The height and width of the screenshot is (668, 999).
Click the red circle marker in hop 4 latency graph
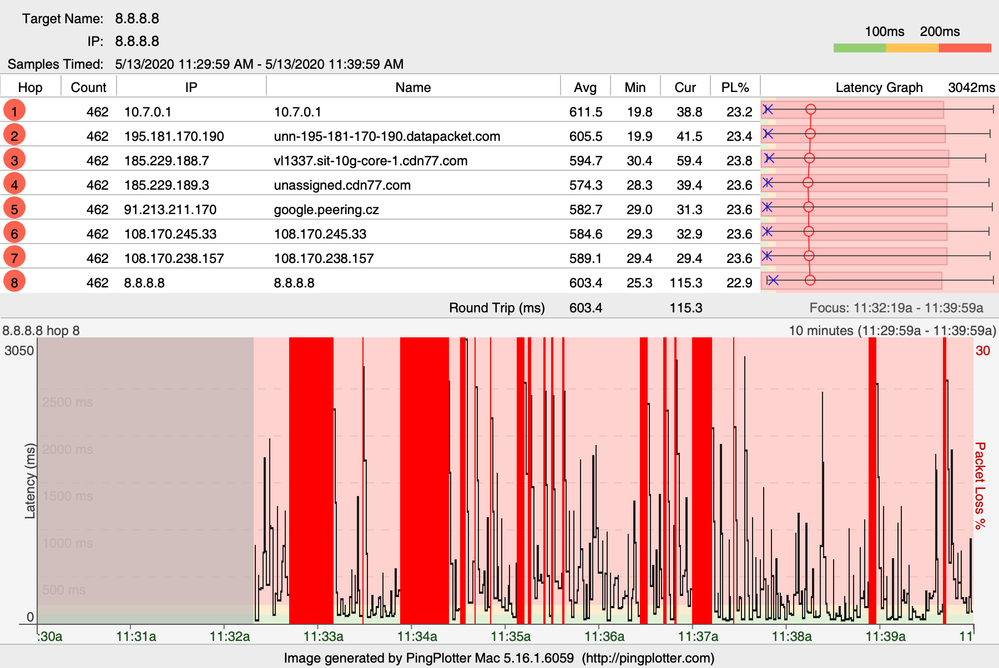pos(808,182)
